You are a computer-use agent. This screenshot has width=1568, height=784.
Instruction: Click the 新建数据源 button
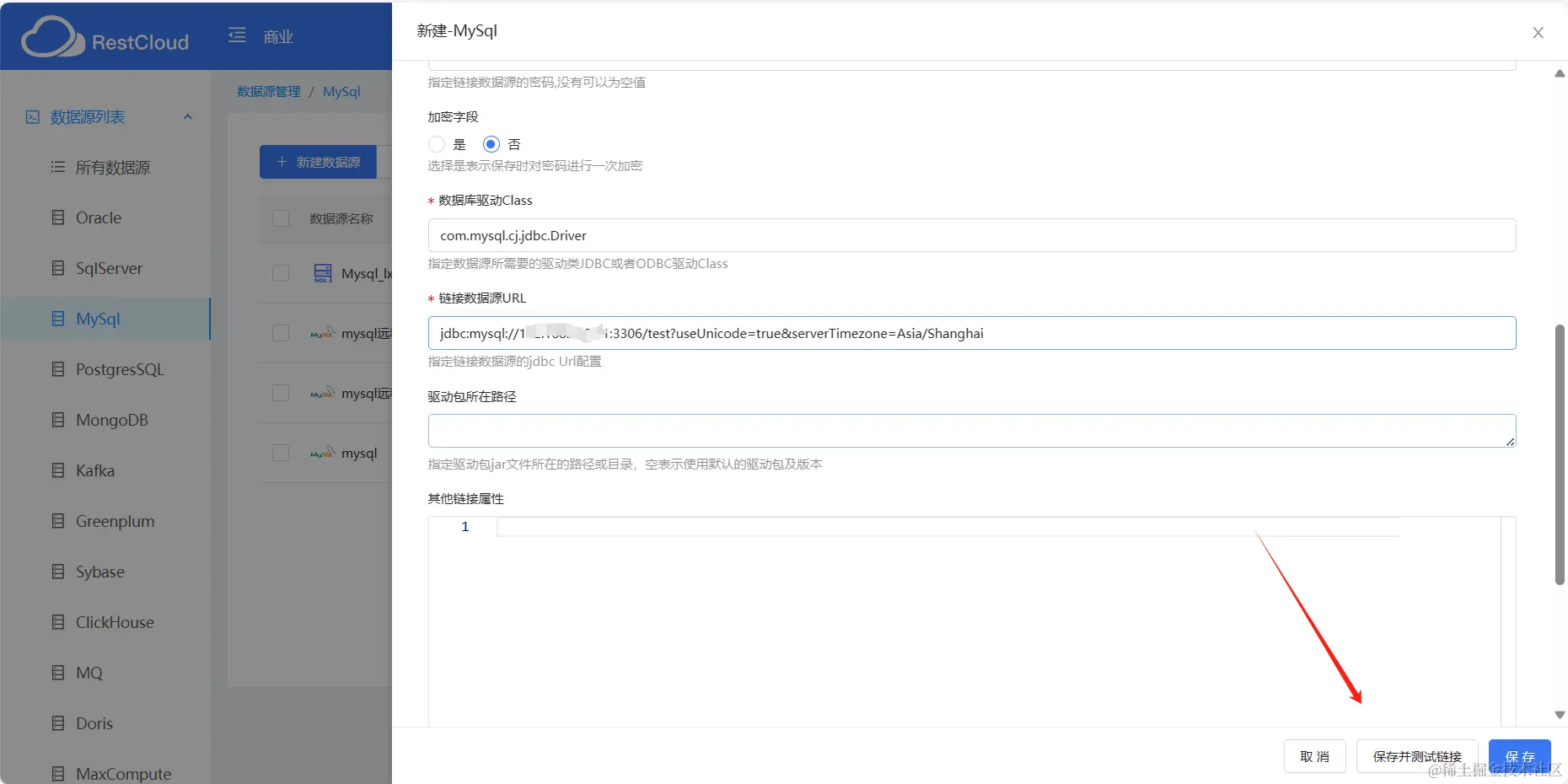(318, 162)
